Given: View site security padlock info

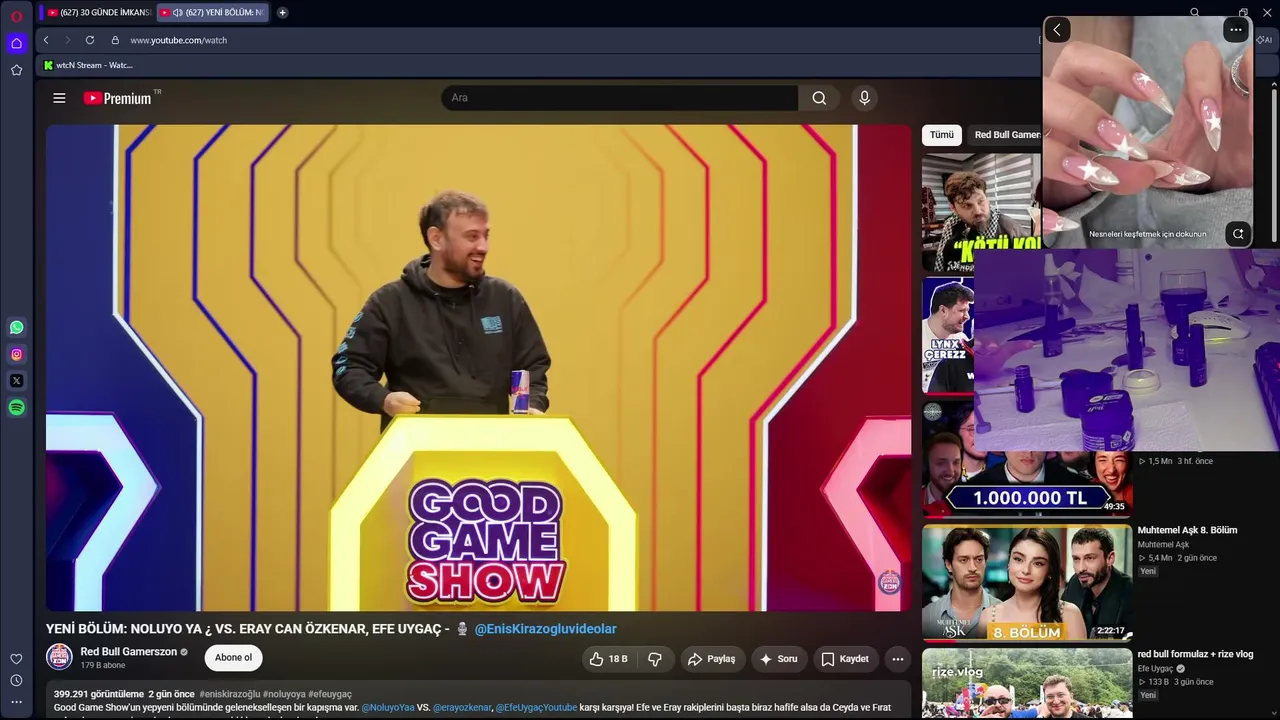Looking at the screenshot, I should pyautogui.click(x=115, y=40).
